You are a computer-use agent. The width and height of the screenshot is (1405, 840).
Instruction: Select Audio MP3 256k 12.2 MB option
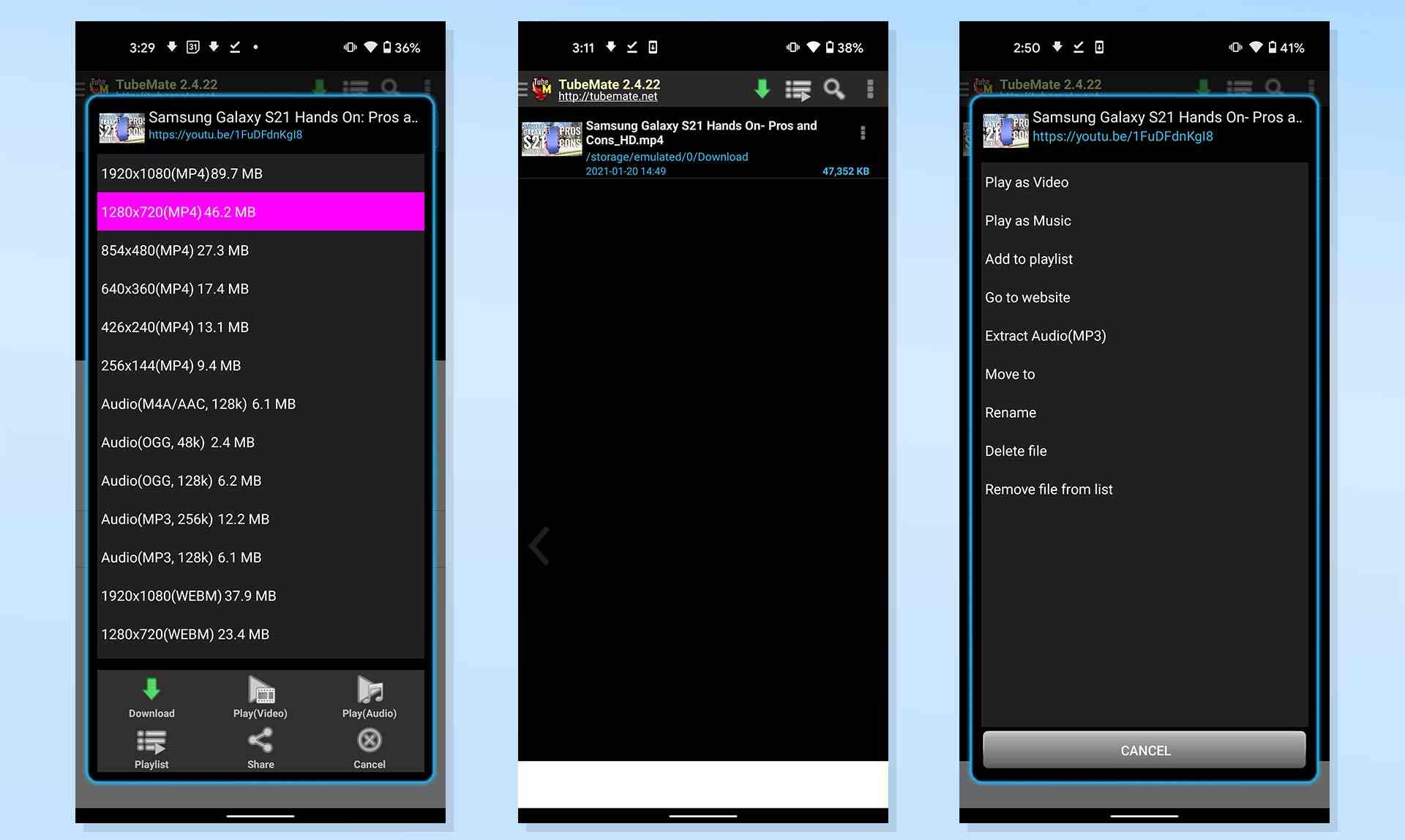[x=260, y=519]
